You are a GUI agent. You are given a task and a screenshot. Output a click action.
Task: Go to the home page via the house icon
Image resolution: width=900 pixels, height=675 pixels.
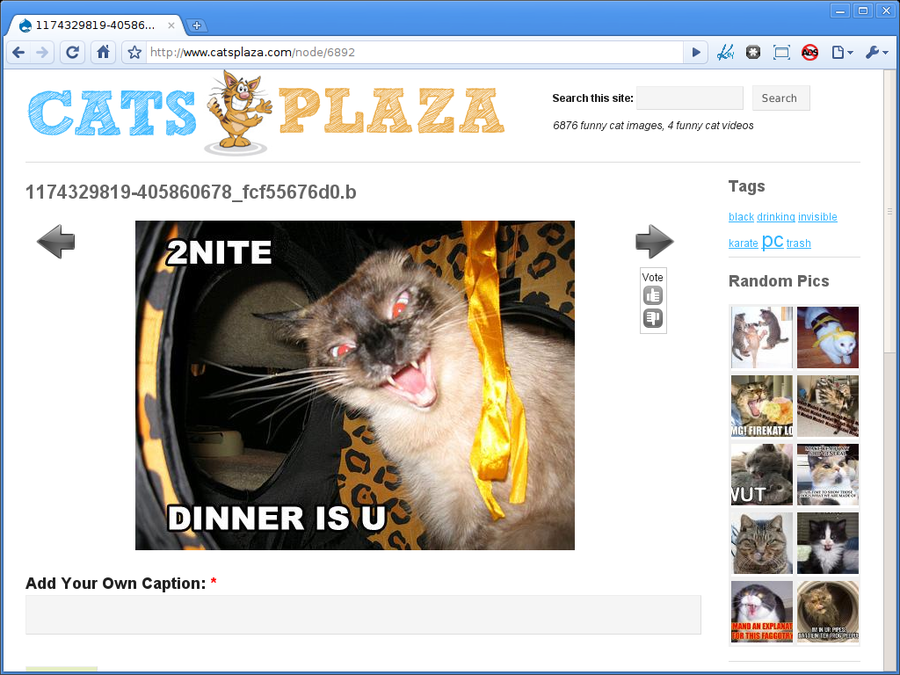click(x=103, y=52)
